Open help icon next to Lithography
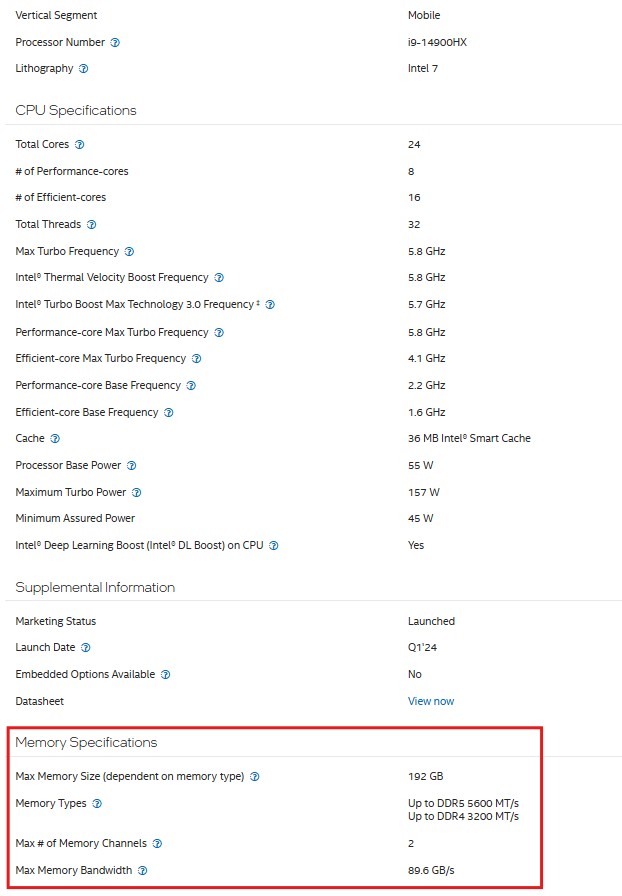The width and height of the screenshot is (622, 896). [x=83, y=69]
